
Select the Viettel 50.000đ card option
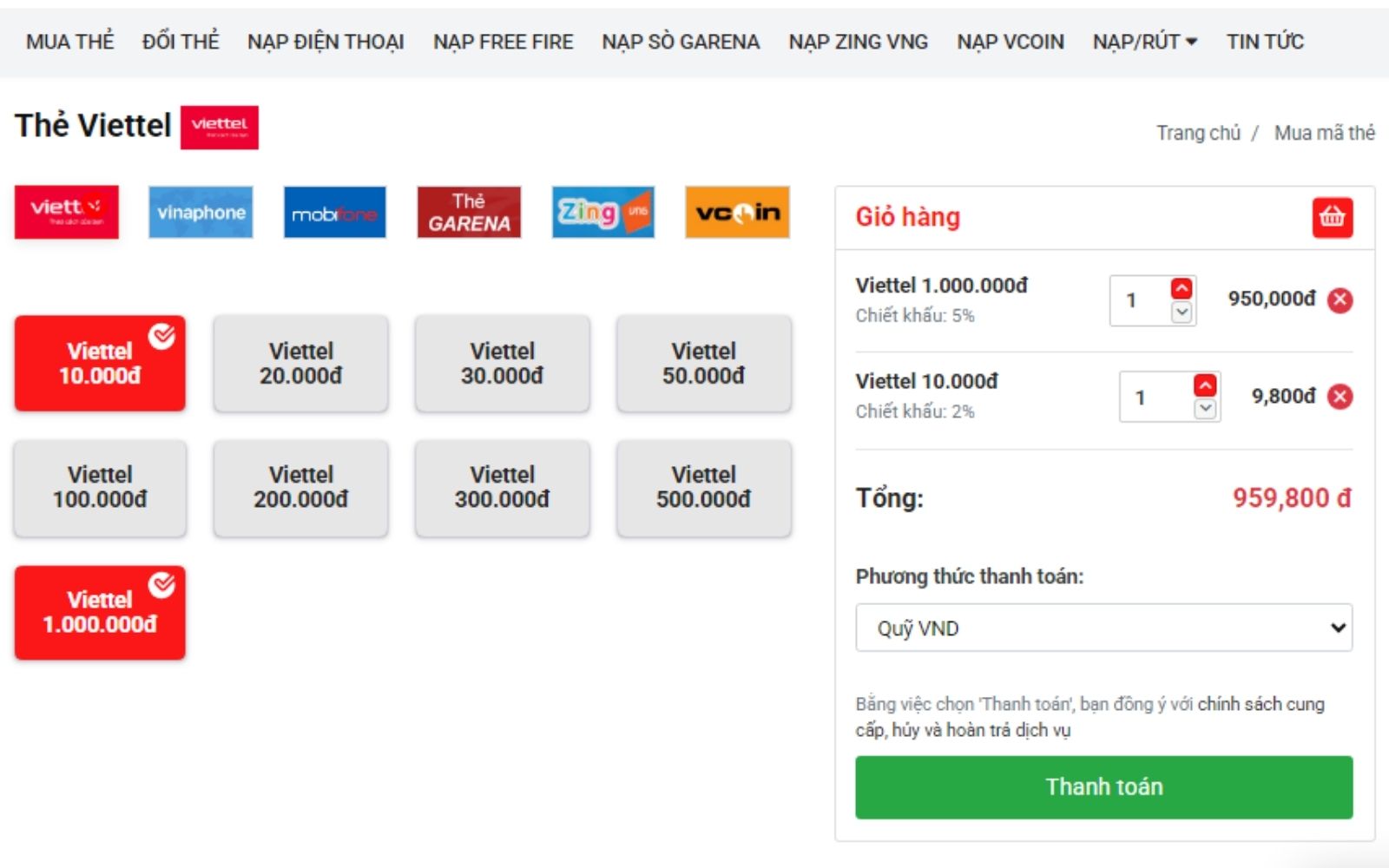(703, 363)
